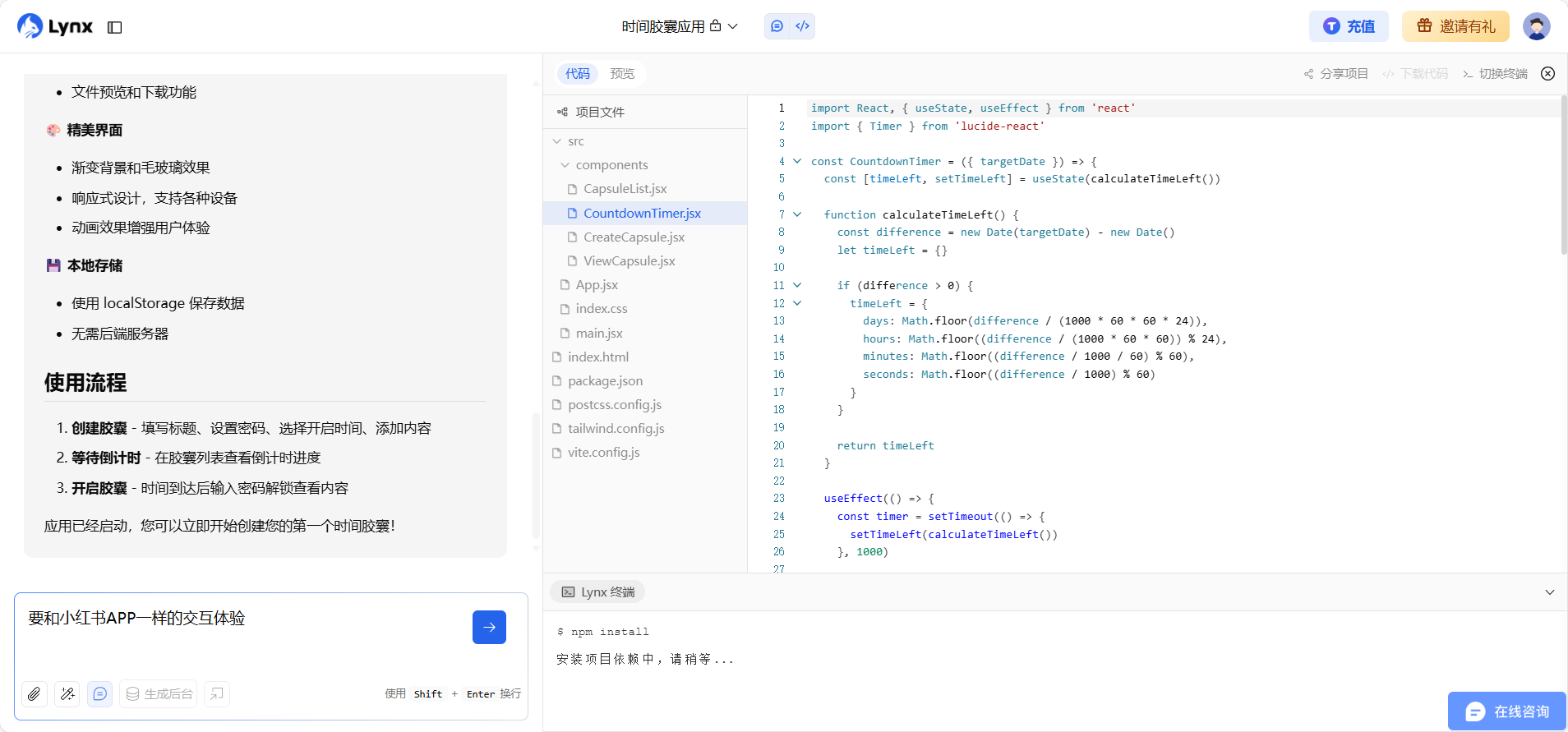Click the 'return timeLeft' code line
1568x732 pixels.
pyautogui.click(x=885, y=445)
